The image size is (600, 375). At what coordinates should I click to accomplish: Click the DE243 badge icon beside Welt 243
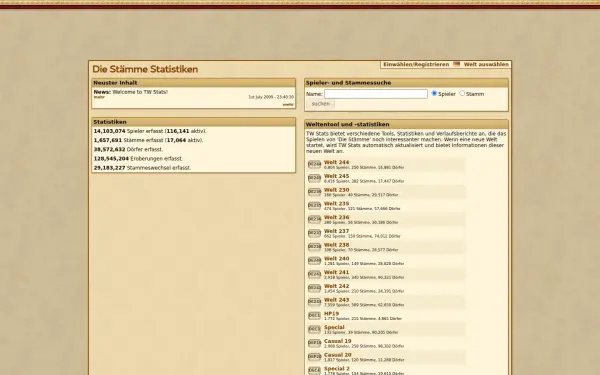point(315,302)
